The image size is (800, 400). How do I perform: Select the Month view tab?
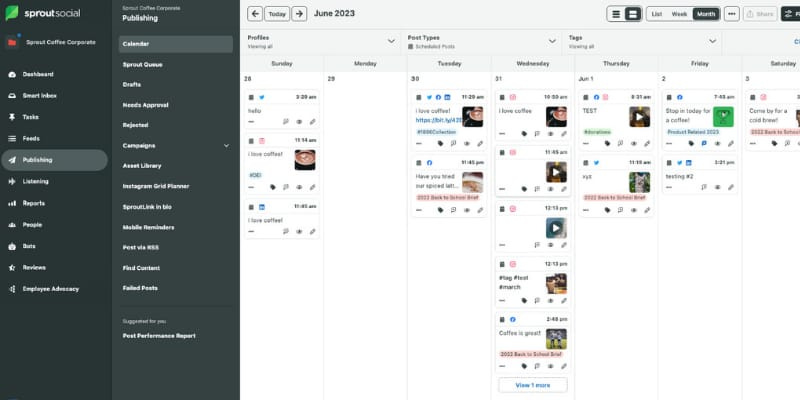tap(706, 14)
